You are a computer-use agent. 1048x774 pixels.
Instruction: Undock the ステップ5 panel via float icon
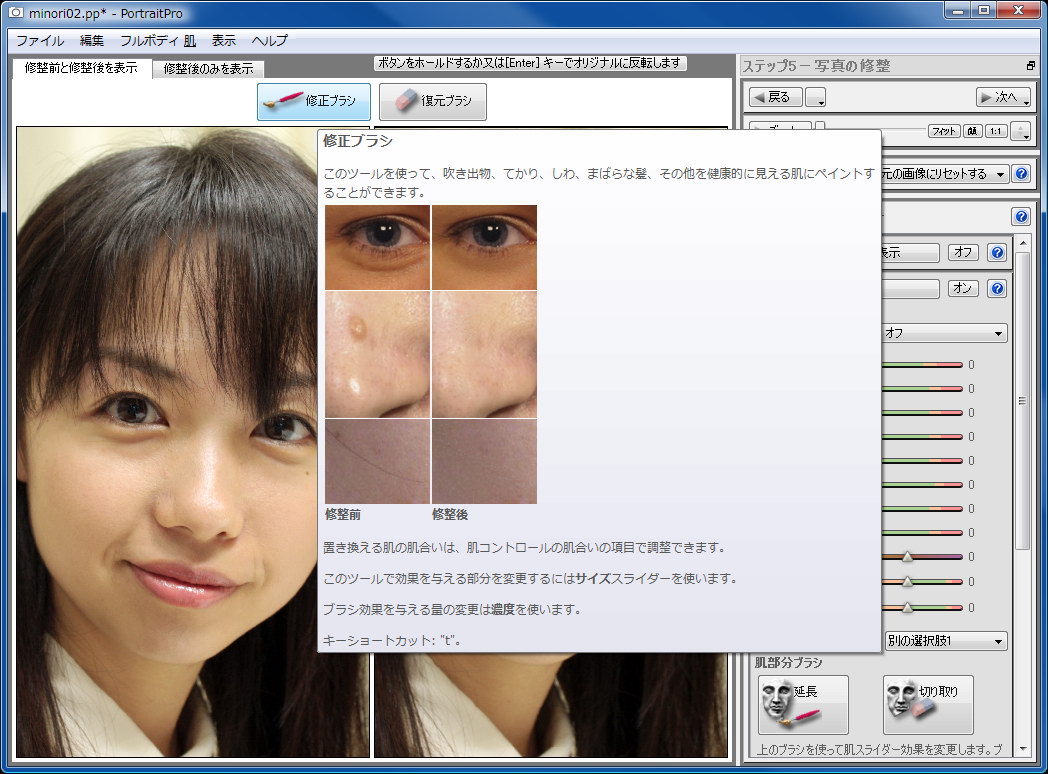(1031, 66)
